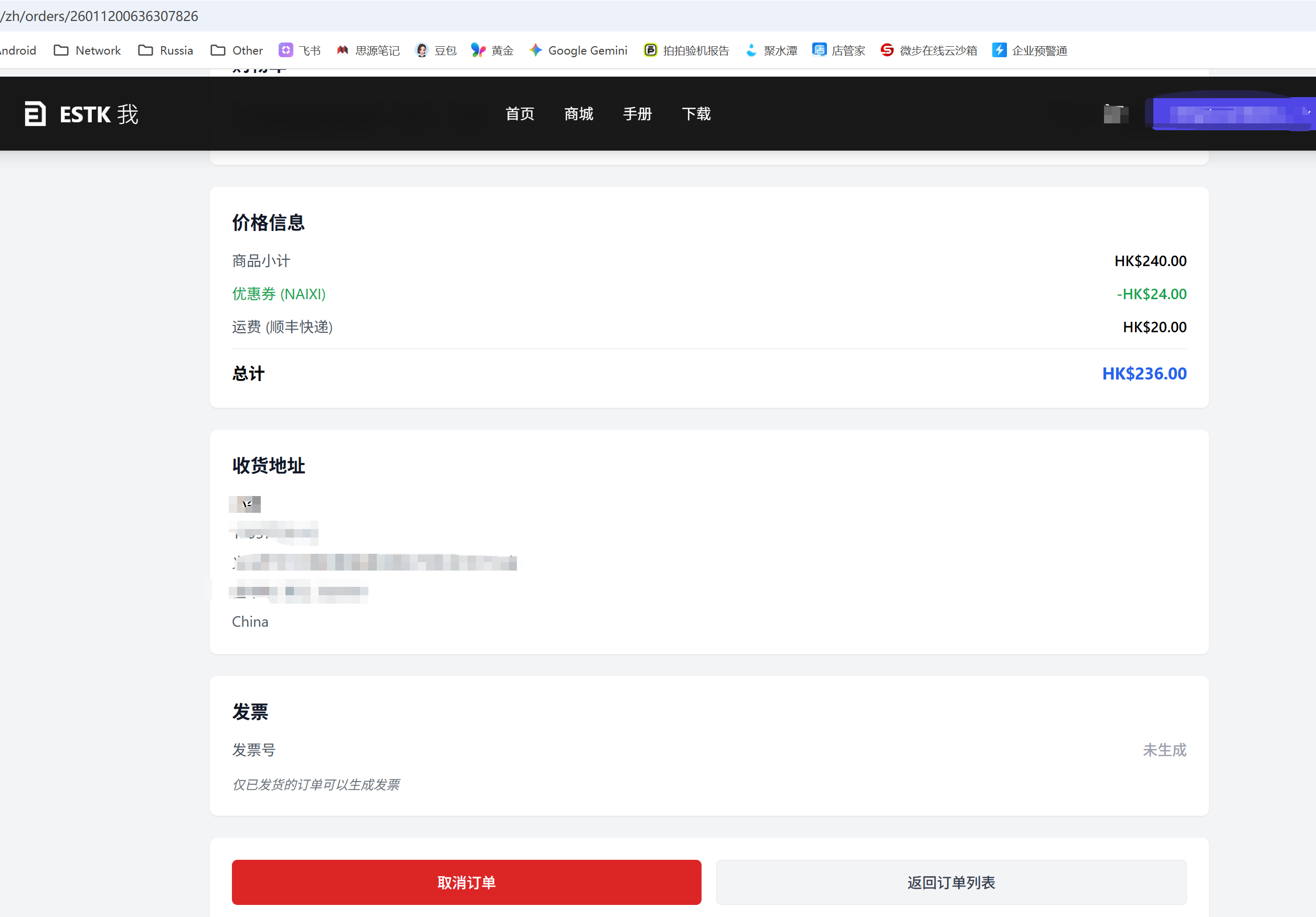Open the 拍拍验机报告 bookmark

(687, 50)
